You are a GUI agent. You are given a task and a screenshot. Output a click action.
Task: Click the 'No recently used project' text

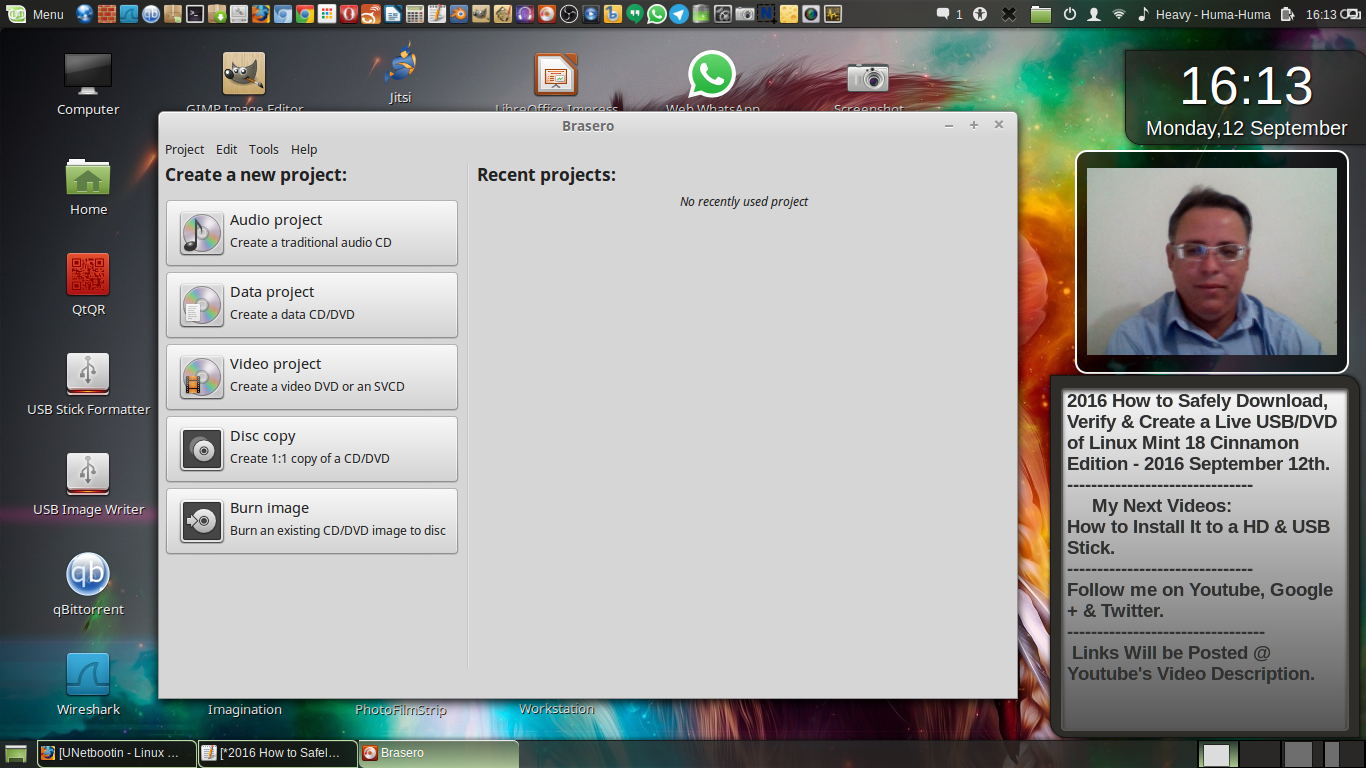pos(744,202)
